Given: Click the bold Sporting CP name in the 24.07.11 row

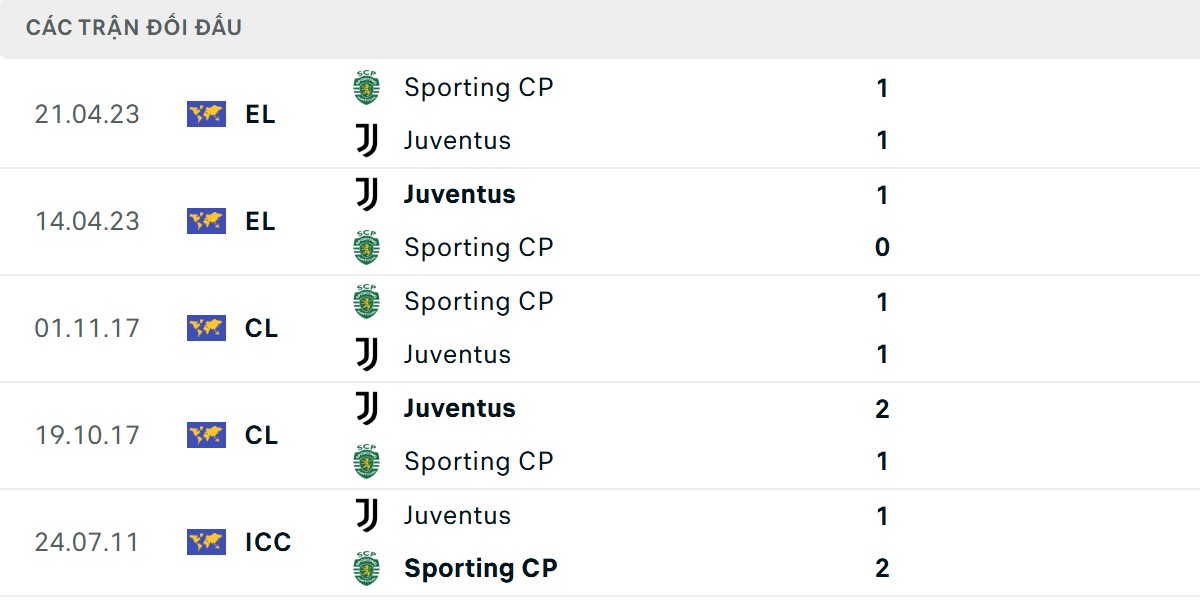Looking at the screenshot, I should tap(481, 568).
